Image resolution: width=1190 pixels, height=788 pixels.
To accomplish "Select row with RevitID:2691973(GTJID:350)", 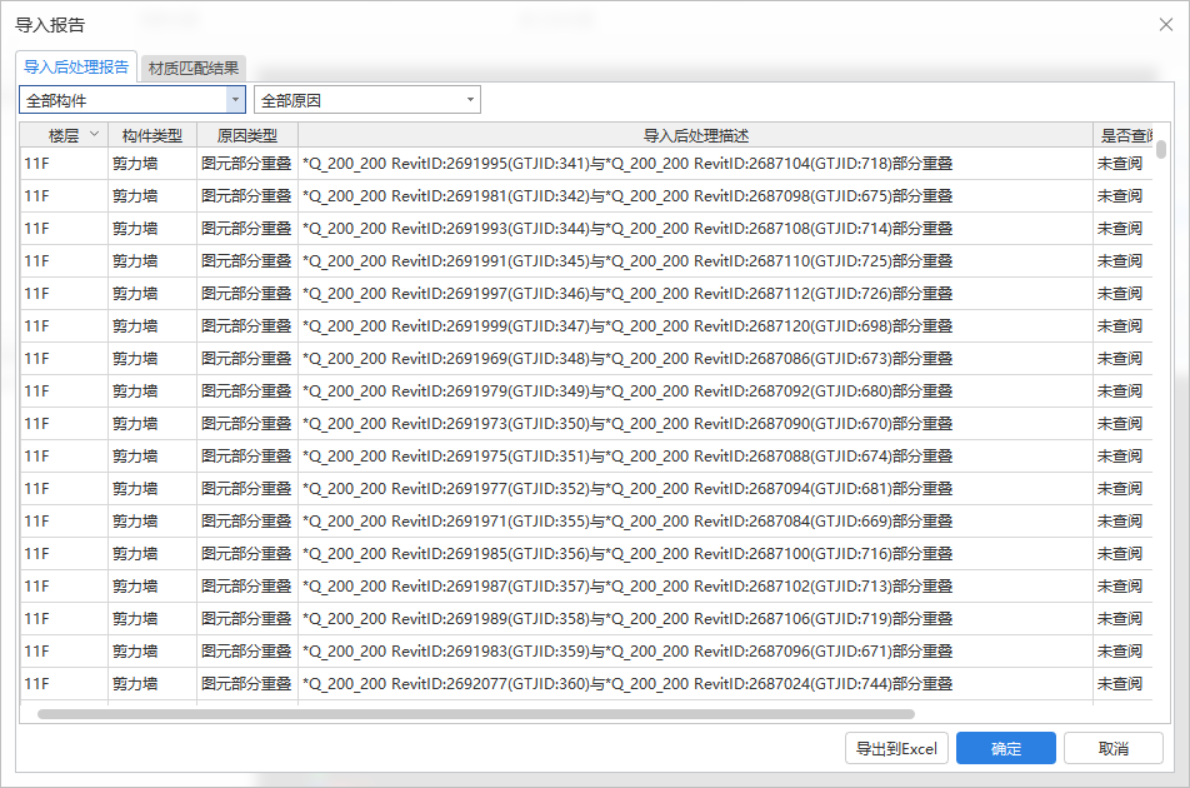I will pyautogui.click(x=586, y=424).
